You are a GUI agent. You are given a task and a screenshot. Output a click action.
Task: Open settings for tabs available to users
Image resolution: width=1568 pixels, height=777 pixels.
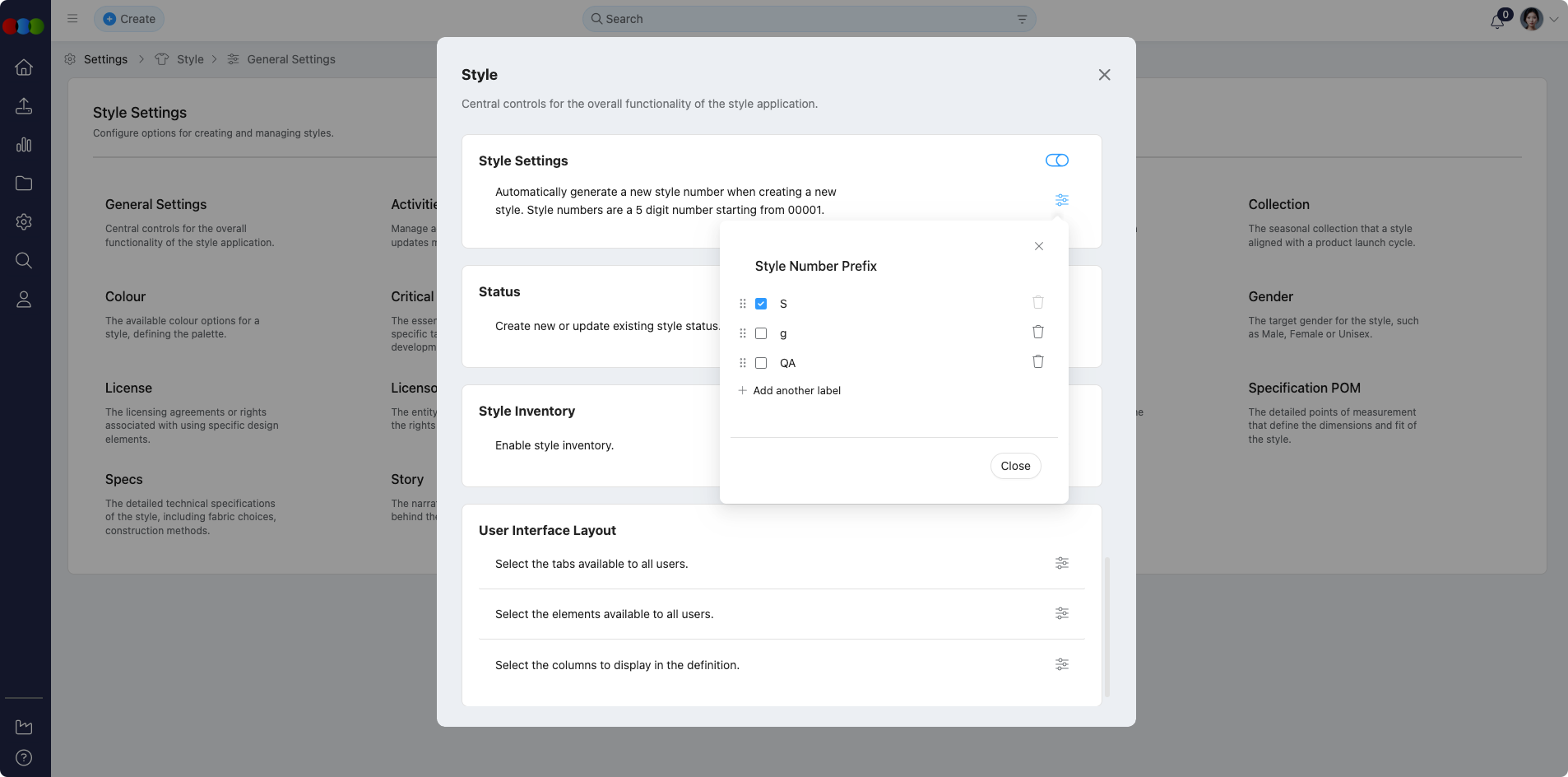tap(1061, 564)
